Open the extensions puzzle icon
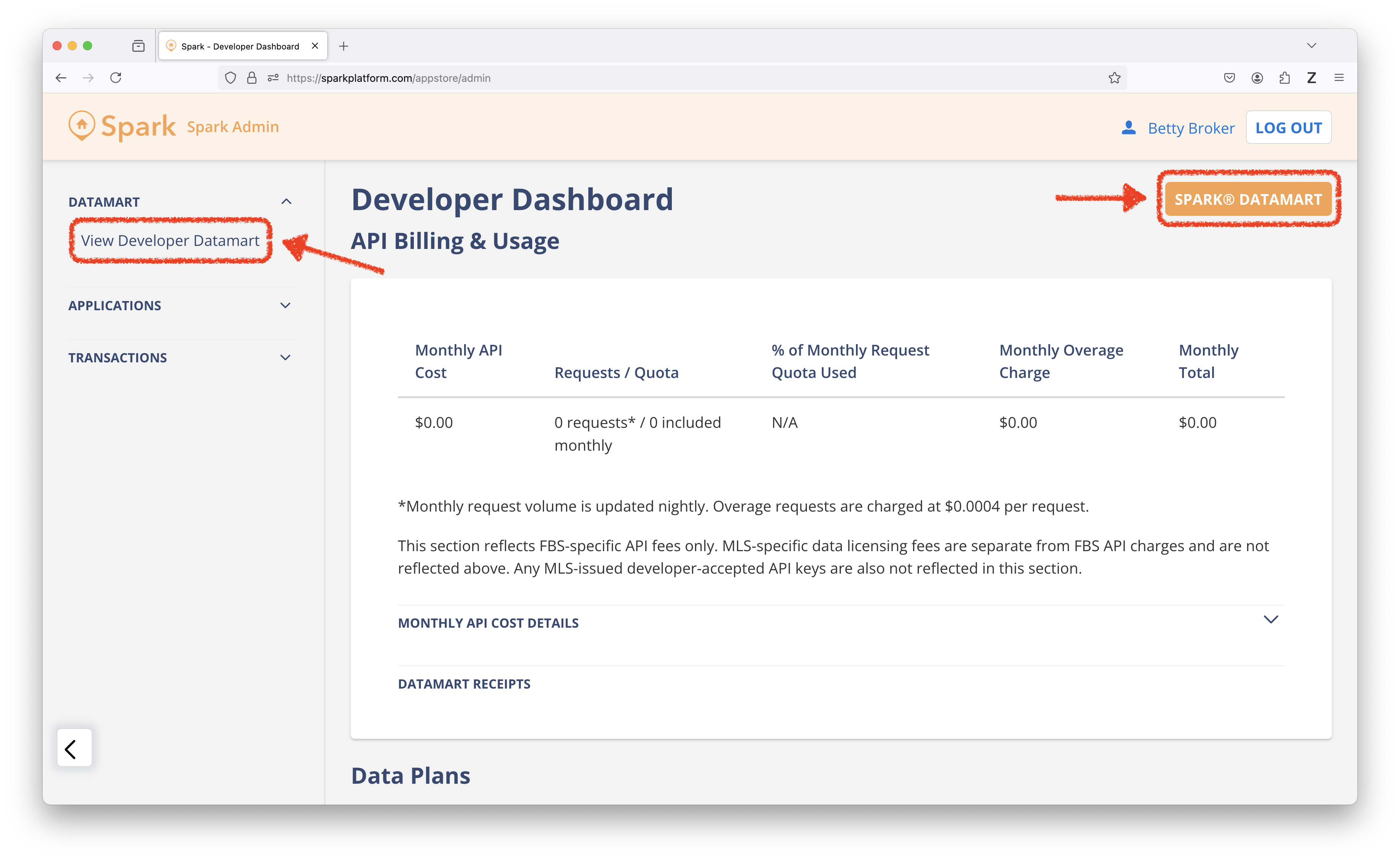 tap(1284, 78)
